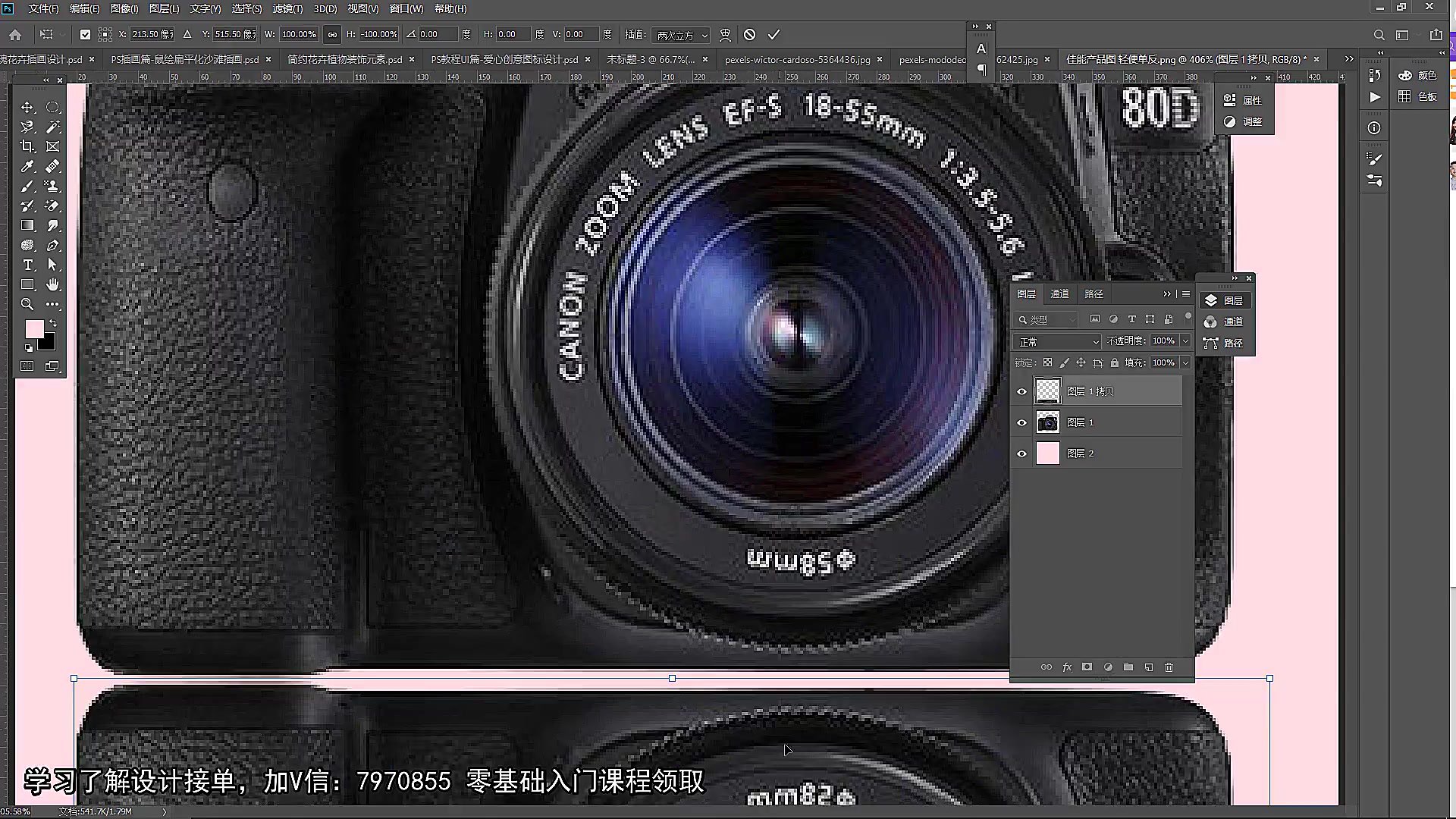
Task: Select the Hand tool
Action: click(52, 284)
